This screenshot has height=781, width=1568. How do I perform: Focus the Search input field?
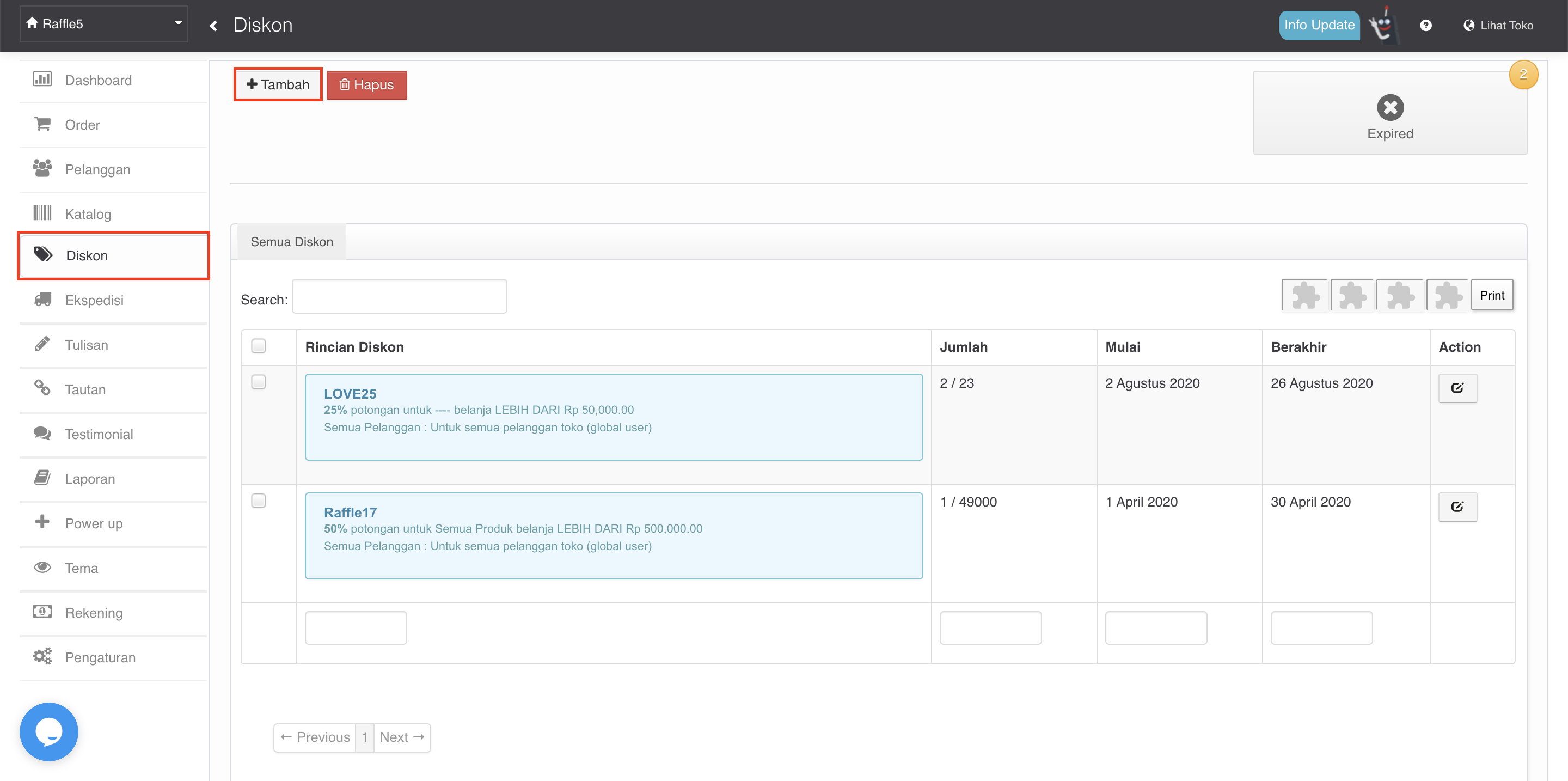399,297
